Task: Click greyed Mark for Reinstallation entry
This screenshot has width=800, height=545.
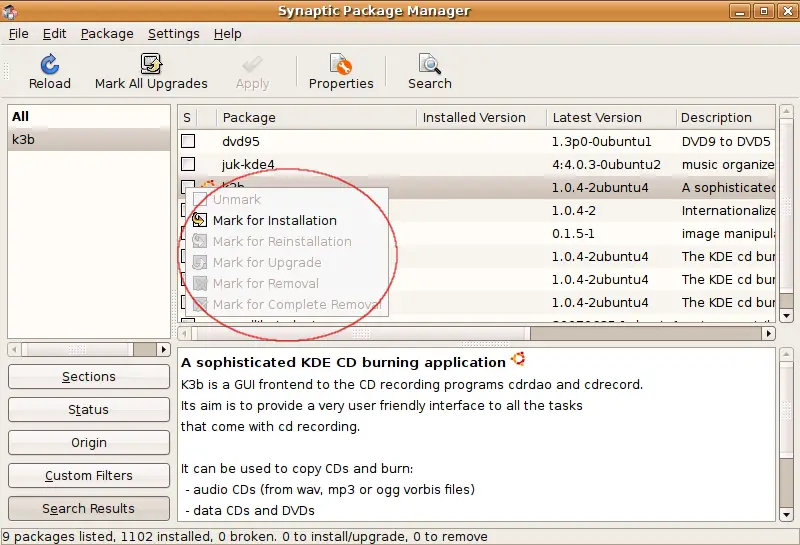Action: tap(287, 241)
